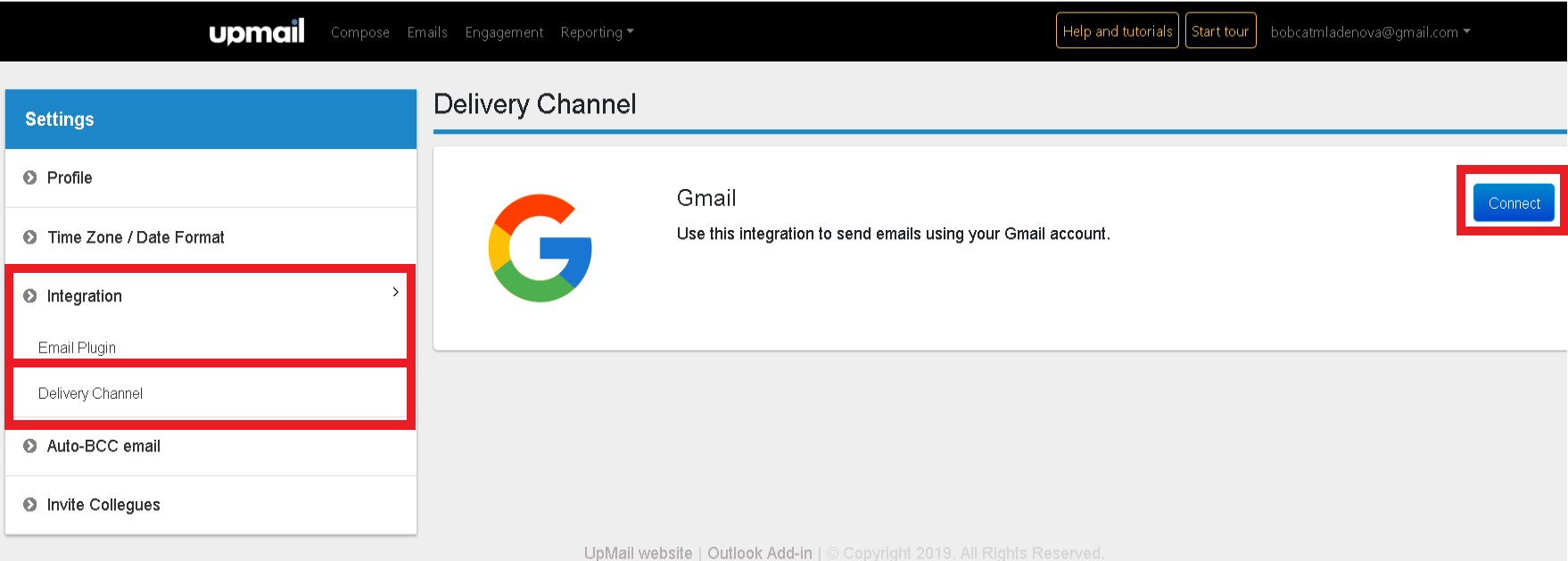
Task: Click the arrow icon beside Integration
Action: tap(30, 296)
